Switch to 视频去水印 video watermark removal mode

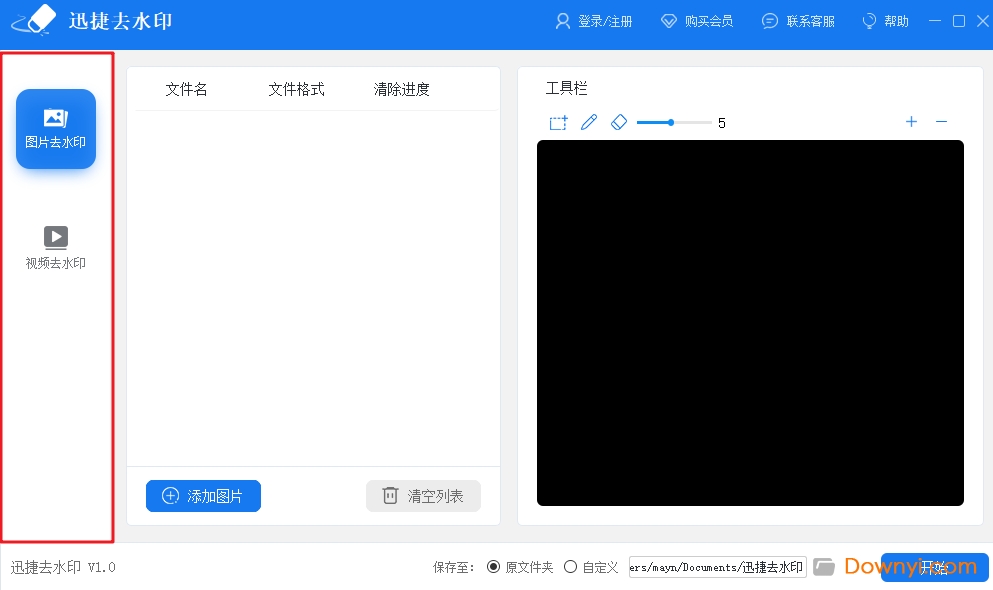tap(55, 244)
